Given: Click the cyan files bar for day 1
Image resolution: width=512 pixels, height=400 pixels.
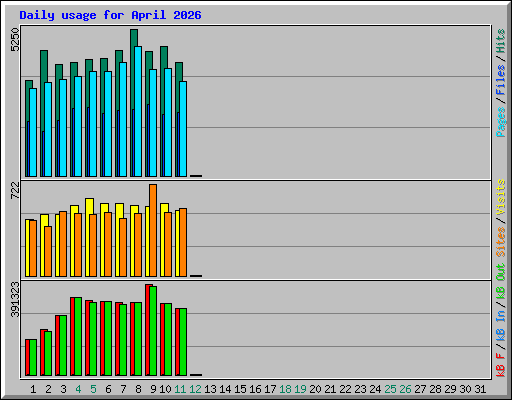Looking at the screenshot, I should tap(33, 132).
